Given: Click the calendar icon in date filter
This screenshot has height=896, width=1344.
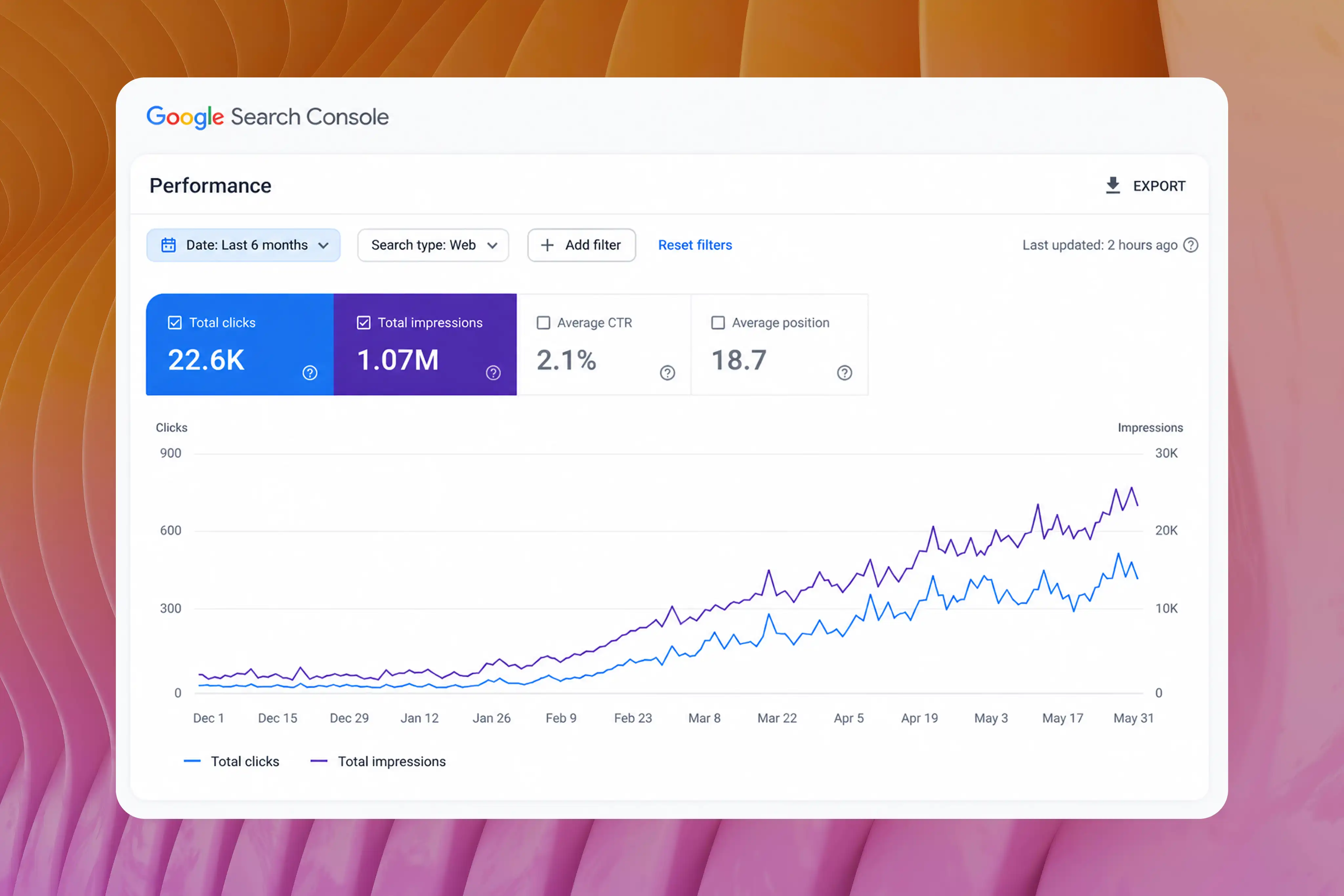Looking at the screenshot, I should [x=169, y=245].
